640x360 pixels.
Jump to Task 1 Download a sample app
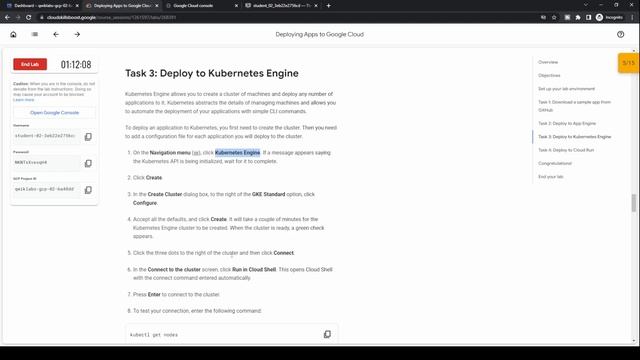(x=574, y=106)
